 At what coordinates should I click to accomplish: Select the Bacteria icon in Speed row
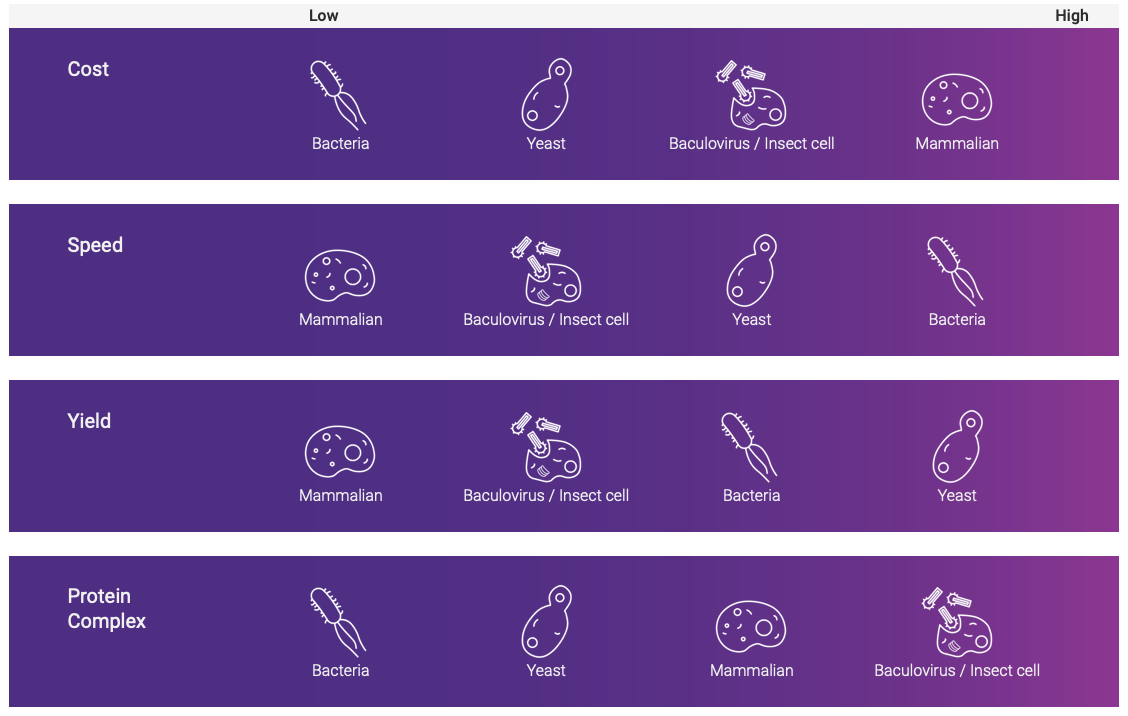(955, 270)
